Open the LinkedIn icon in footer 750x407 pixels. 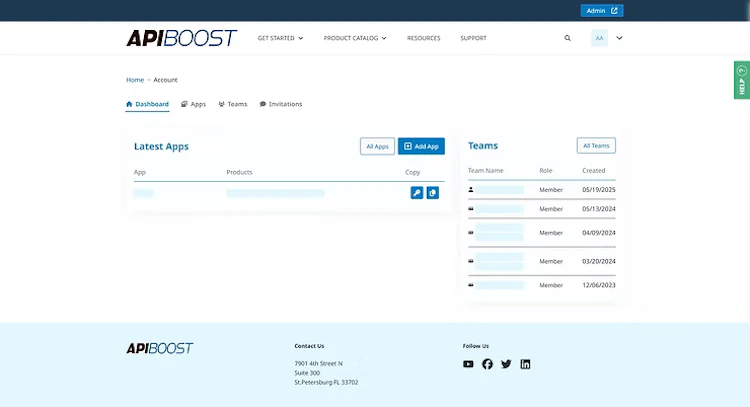(525, 364)
